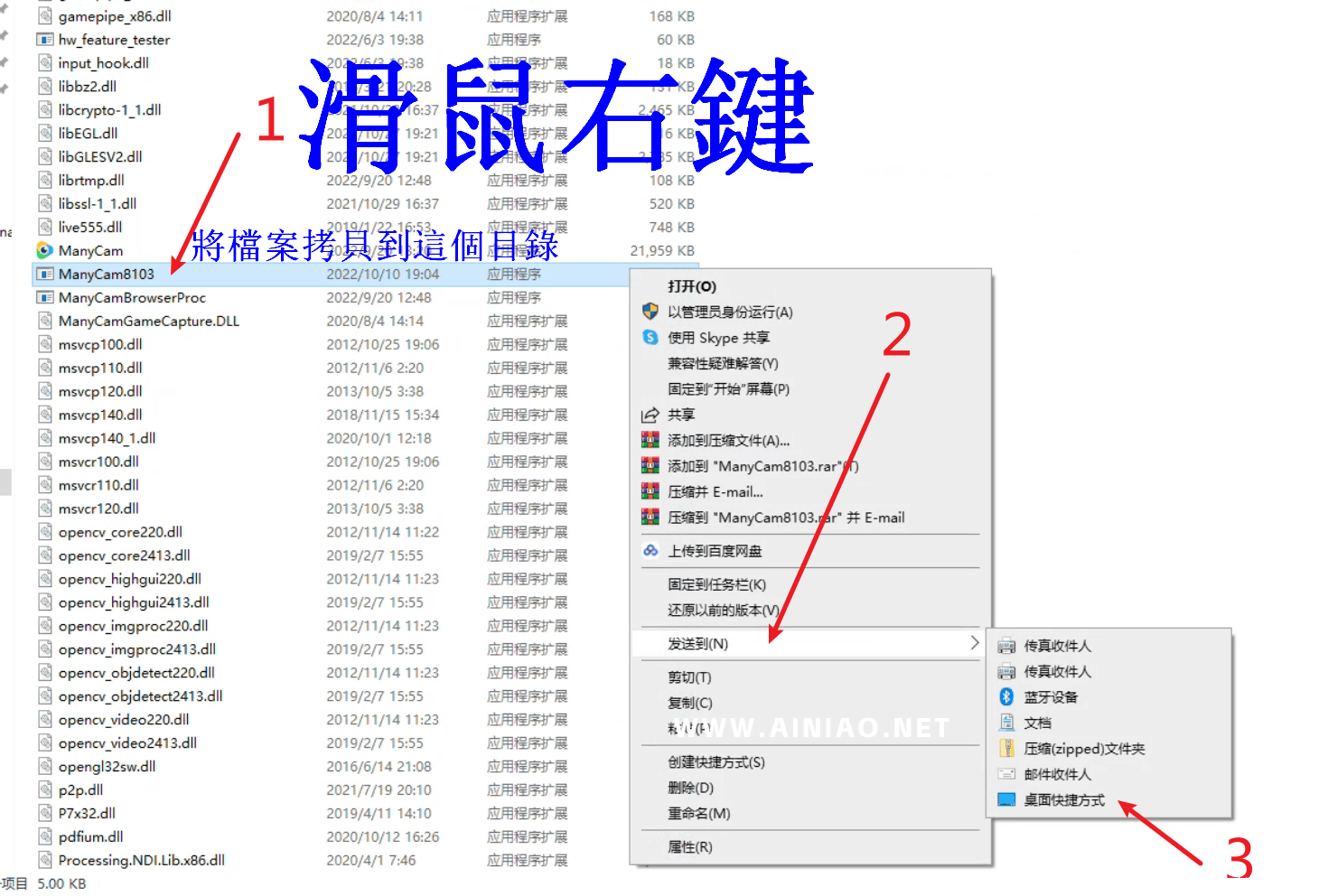Select 创建快捷方式(S) menu entry
Viewport: 1337px width, 896px height.
(716, 761)
